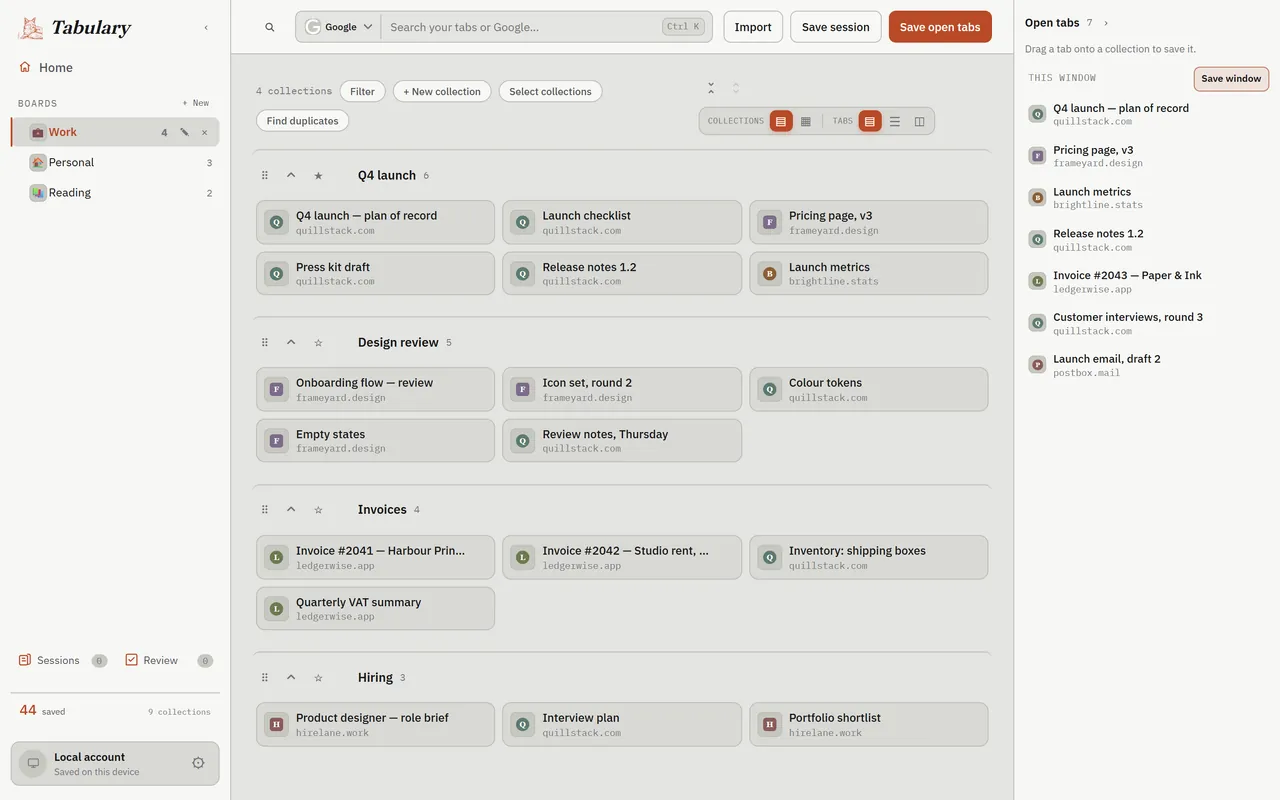
Task: Click the Tabulary fox logo
Action: pos(31,28)
